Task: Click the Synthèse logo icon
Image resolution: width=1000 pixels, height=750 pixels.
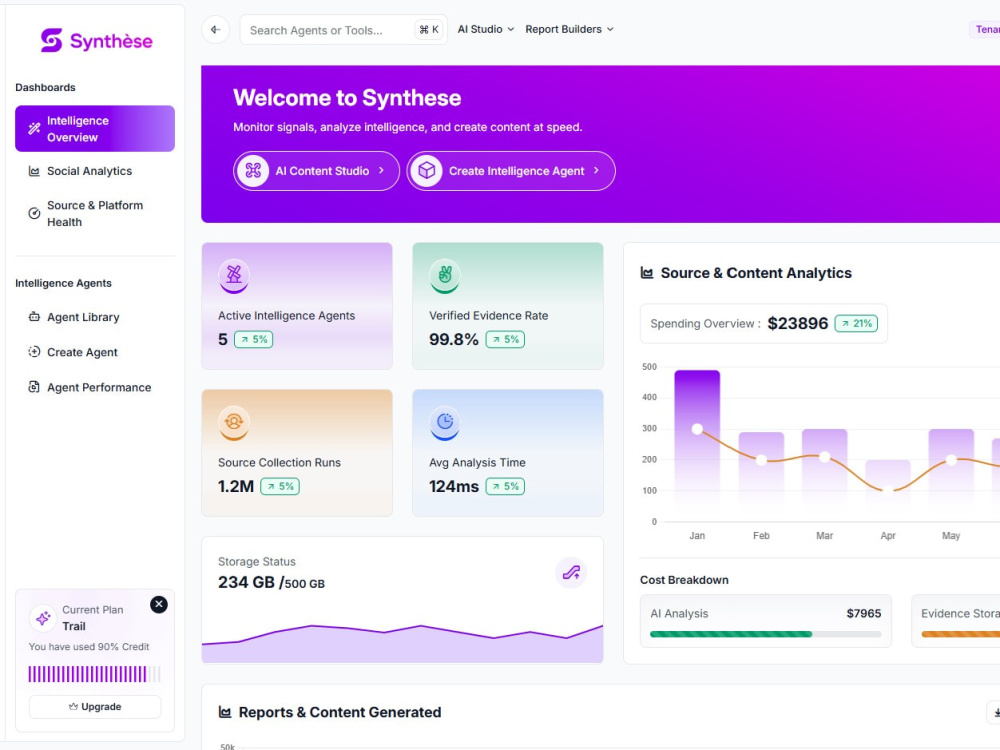Action: click(x=52, y=40)
